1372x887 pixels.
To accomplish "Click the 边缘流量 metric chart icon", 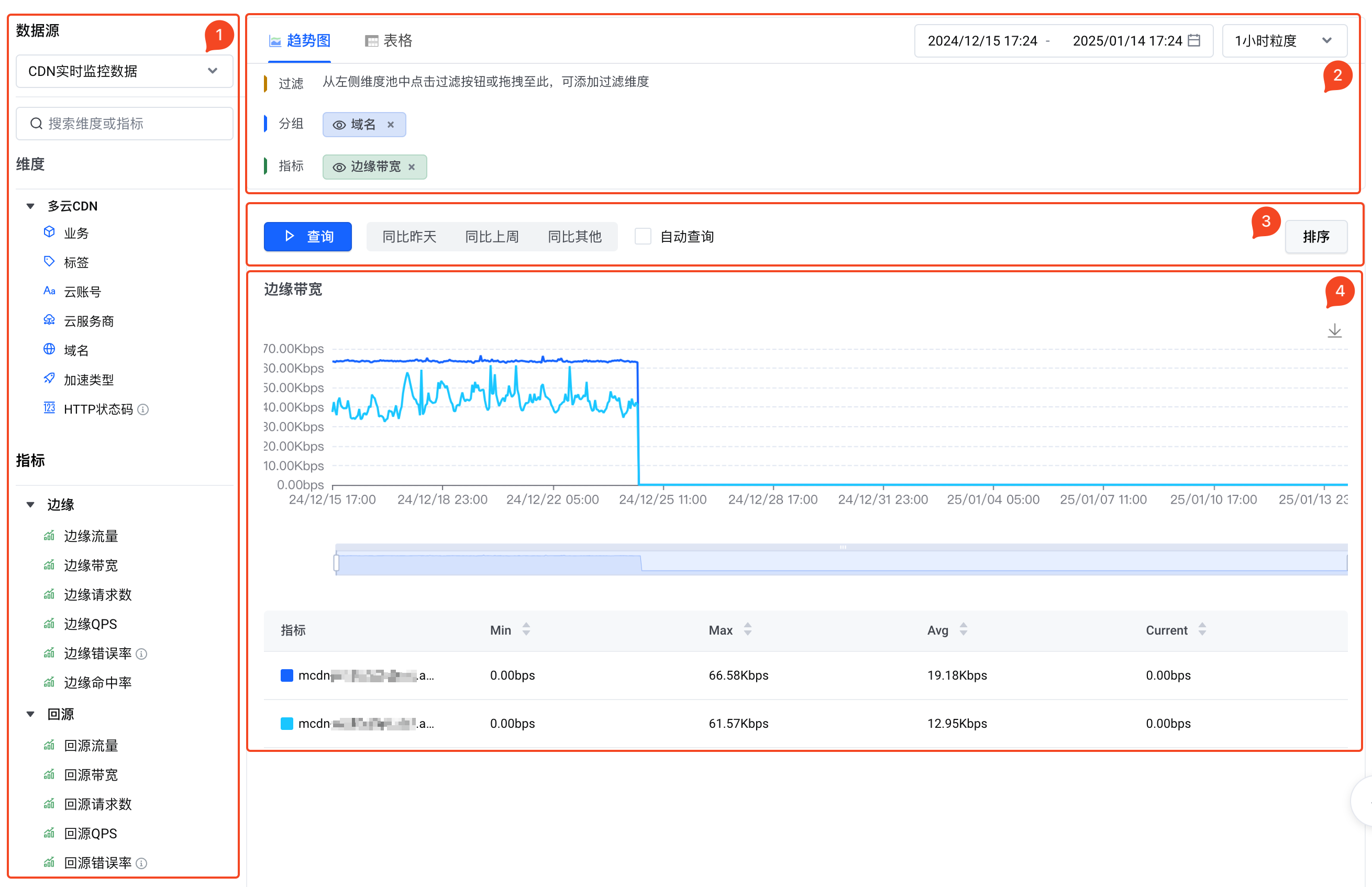I will [50, 536].
